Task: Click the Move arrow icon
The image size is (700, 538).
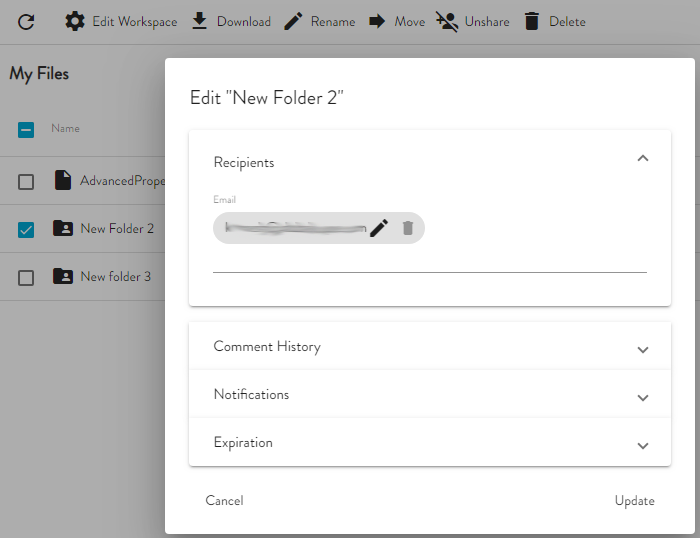Action: [377, 21]
